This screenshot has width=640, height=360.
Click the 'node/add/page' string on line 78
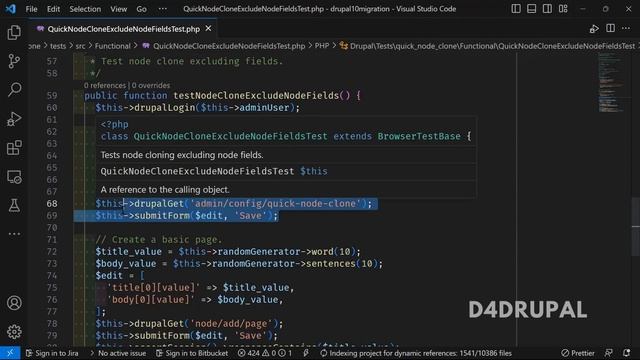[x=231, y=324]
